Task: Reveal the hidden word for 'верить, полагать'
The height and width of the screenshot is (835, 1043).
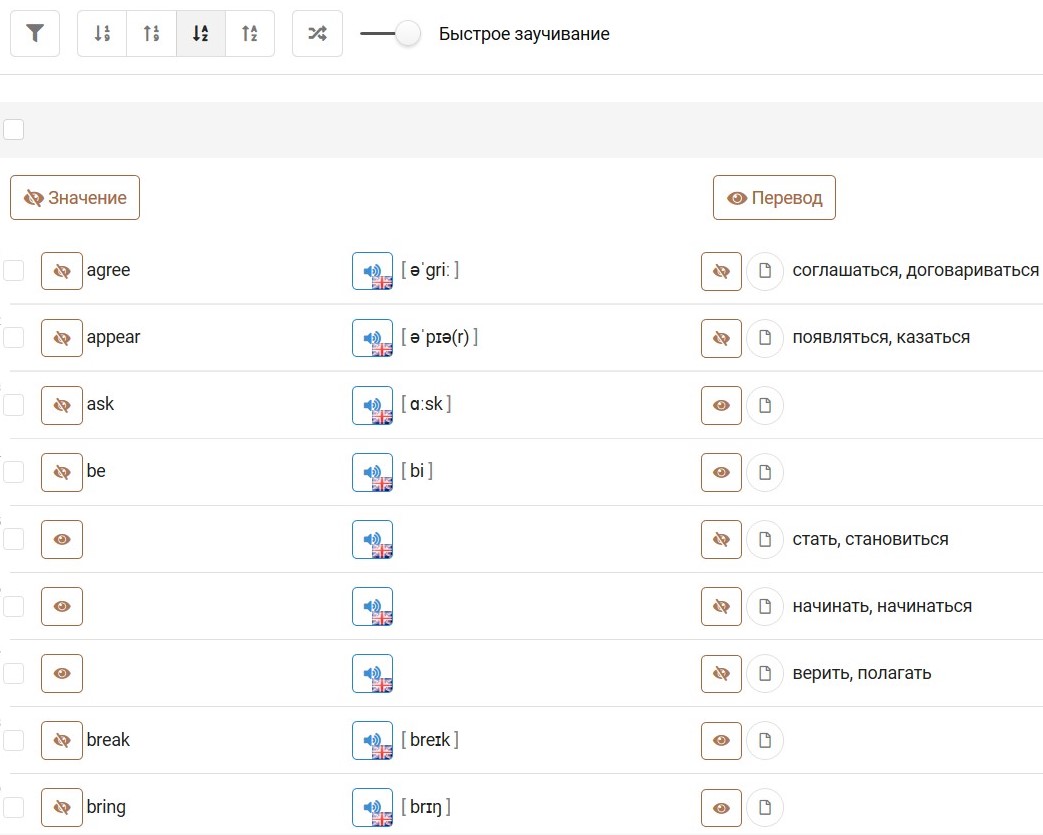Action: point(62,673)
